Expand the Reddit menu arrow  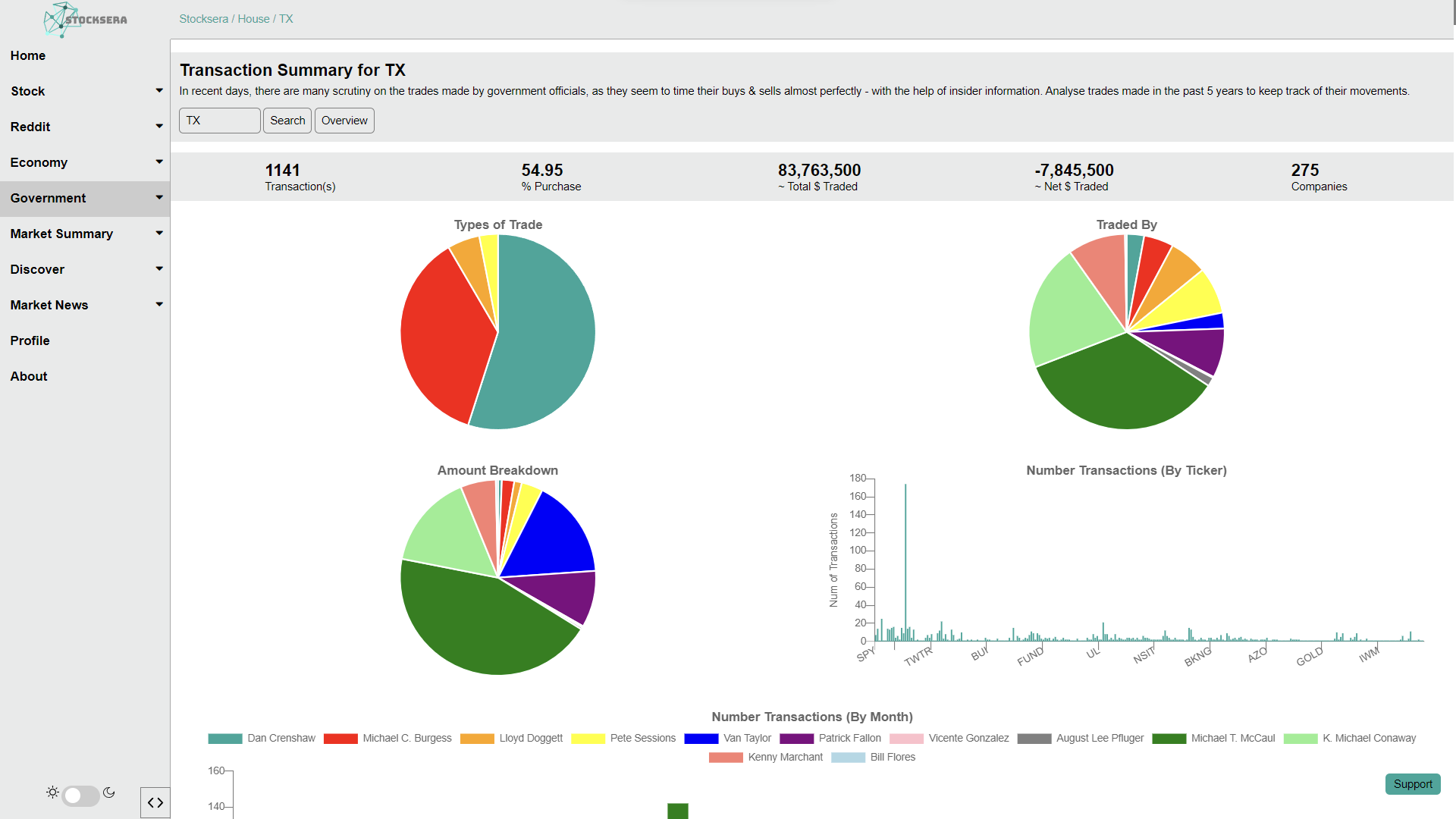point(159,127)
